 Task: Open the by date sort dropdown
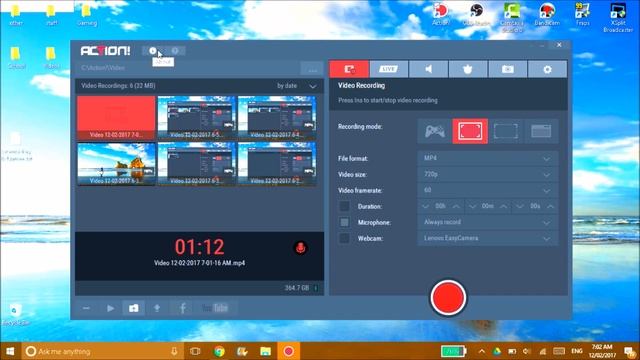click(296, 86)
